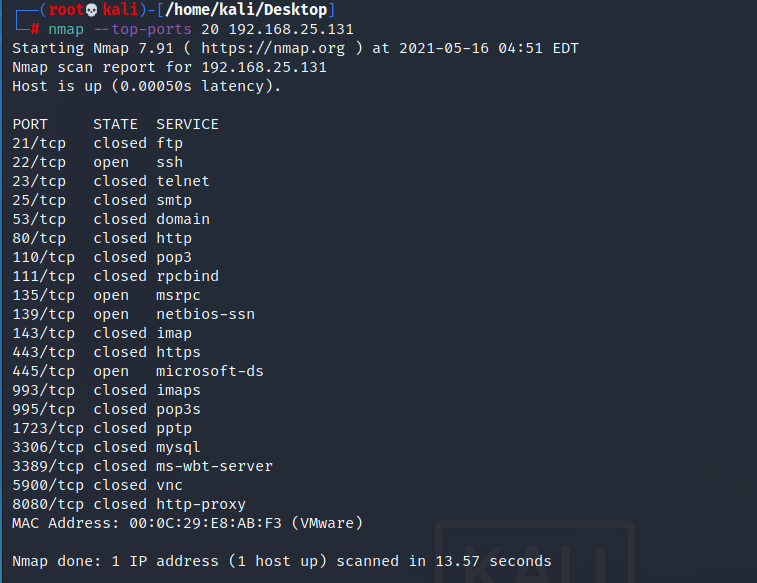The height and width of the screenshot is (583, 757).
Task: Click the nmap command word
Action: point(66,29)
